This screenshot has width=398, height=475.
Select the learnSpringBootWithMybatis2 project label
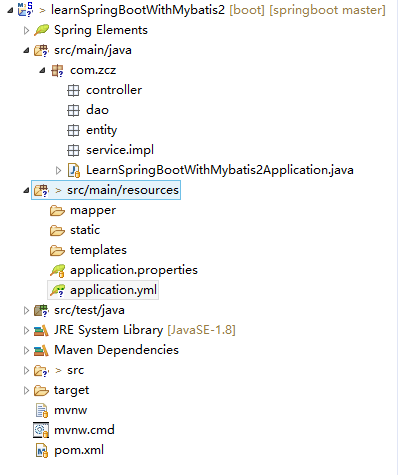click(138, 10)
